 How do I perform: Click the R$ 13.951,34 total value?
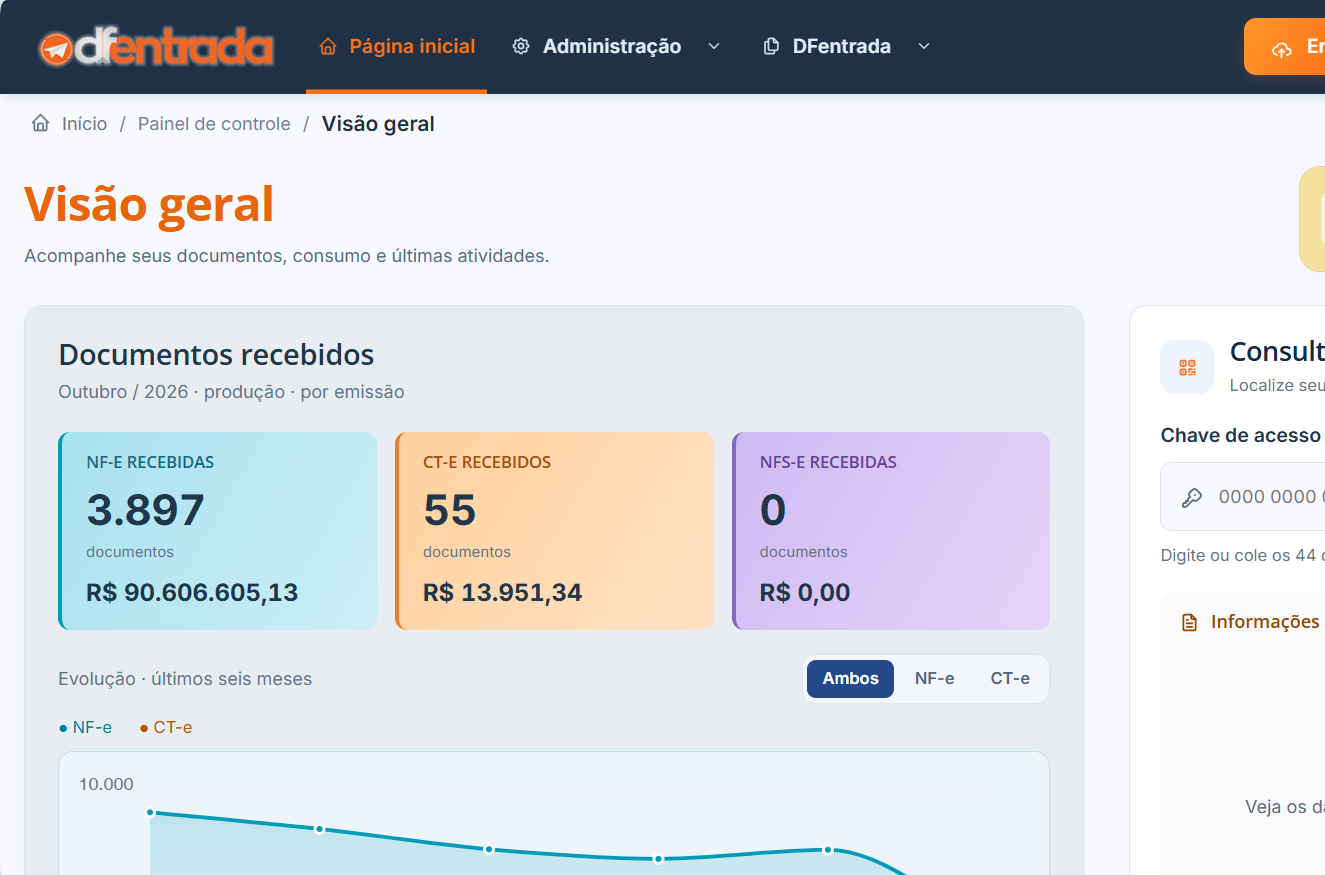(x=502, y=592)
